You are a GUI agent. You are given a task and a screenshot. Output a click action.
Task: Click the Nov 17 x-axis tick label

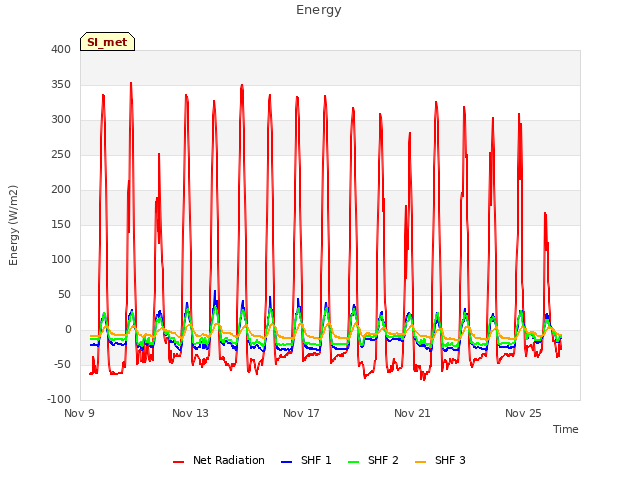click(x=301, y=413)
